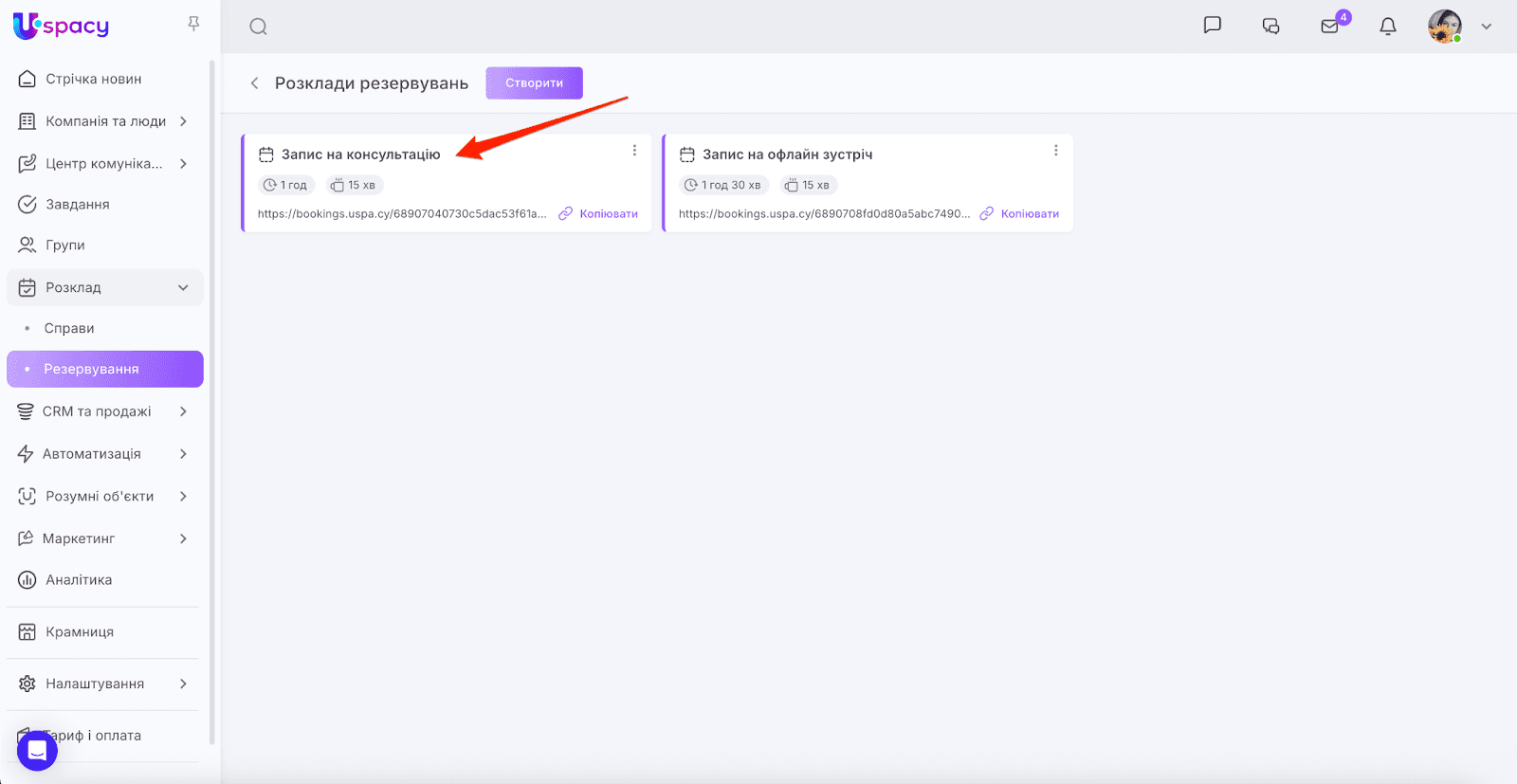Image resolution: width=1517 pixels, height=784 pixels.
Task: Open Завдання in the sidebar
Action: pos(78,205)
